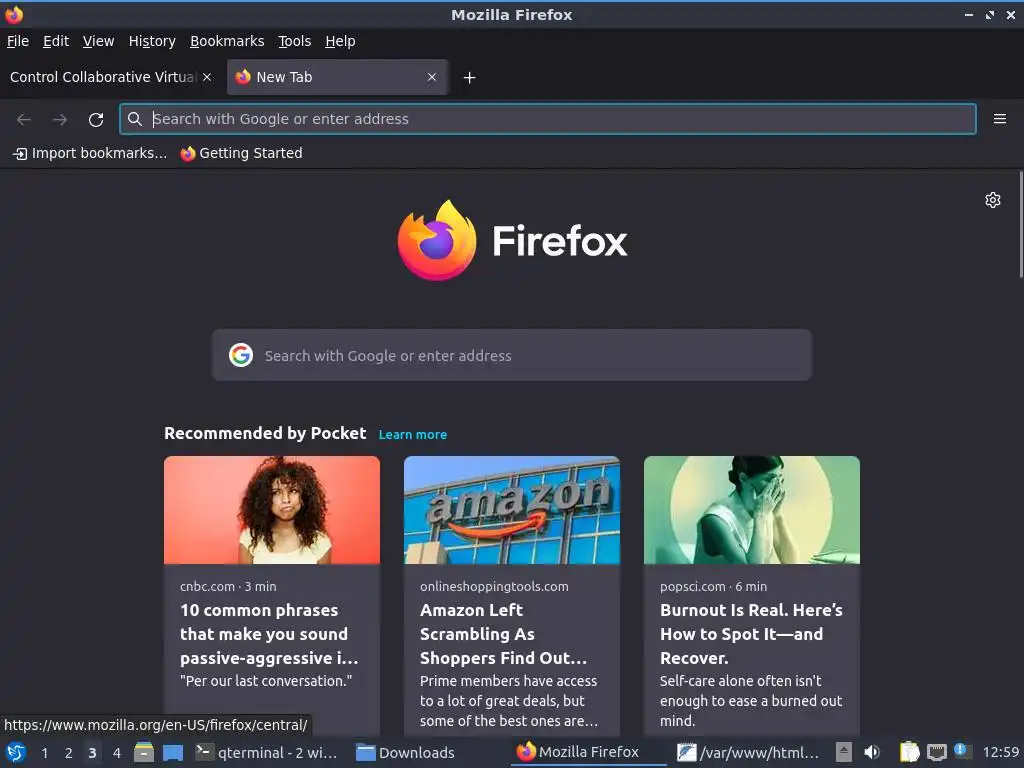This screenshot has width=1024, height=768.
Task: Open a new tab with plus button
Action: point(469,78)
